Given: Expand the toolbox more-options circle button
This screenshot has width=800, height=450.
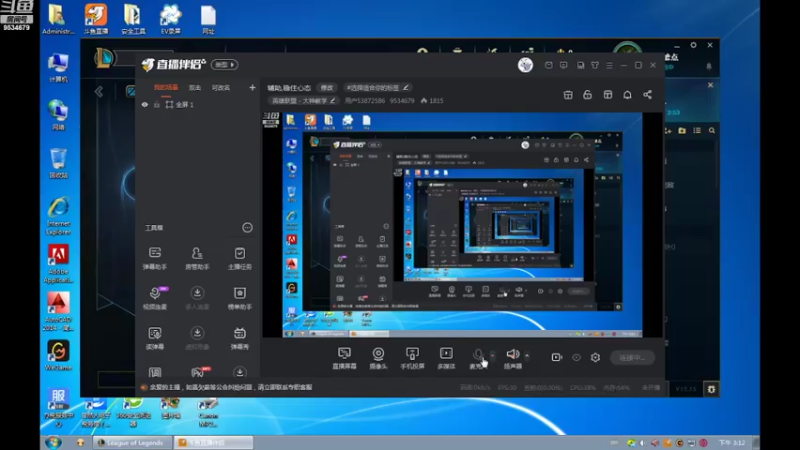Looking at the screenshot, I should point(247,228).
